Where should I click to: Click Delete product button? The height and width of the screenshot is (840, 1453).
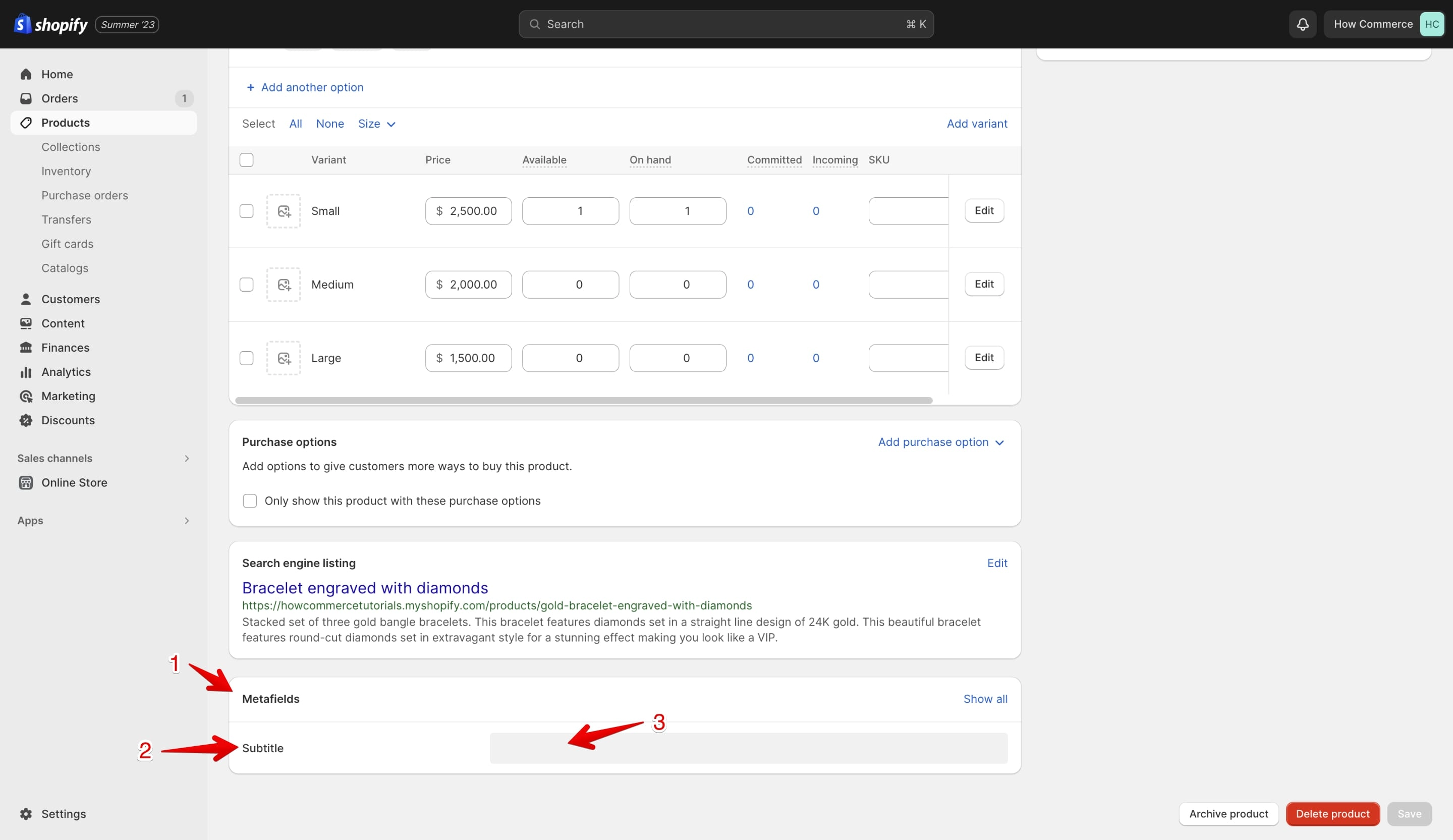click(x=1332, y=813)
